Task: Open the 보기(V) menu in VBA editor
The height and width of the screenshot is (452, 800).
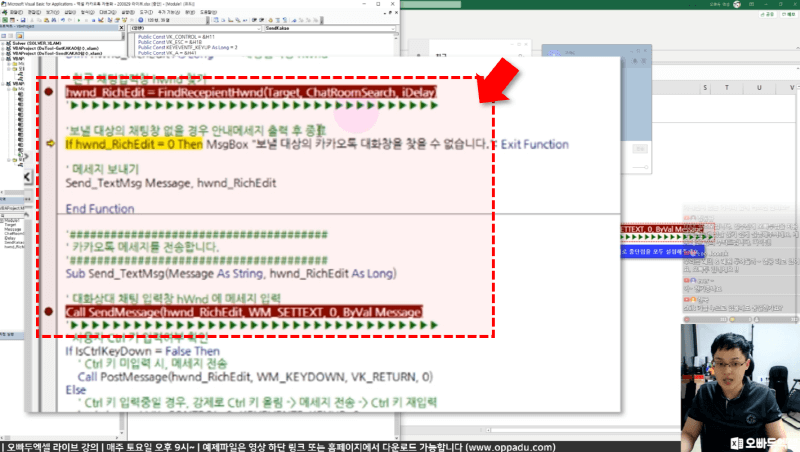Action: (53, 12)
